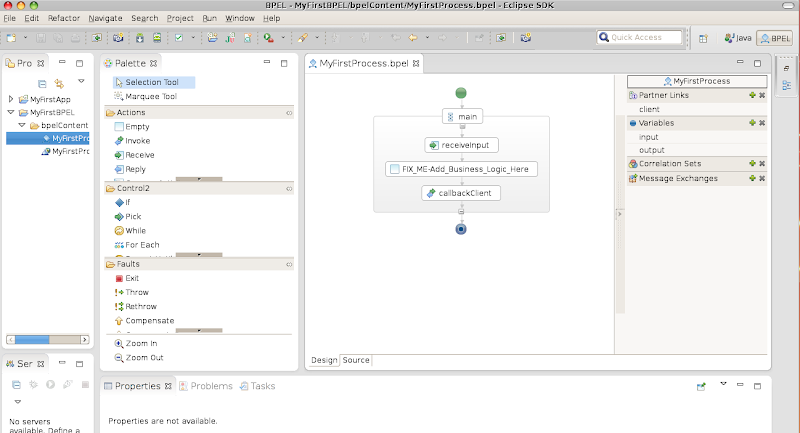Select the receiveInput activity node
Viewport: 800px width, 433px height.
click(461, 145)
